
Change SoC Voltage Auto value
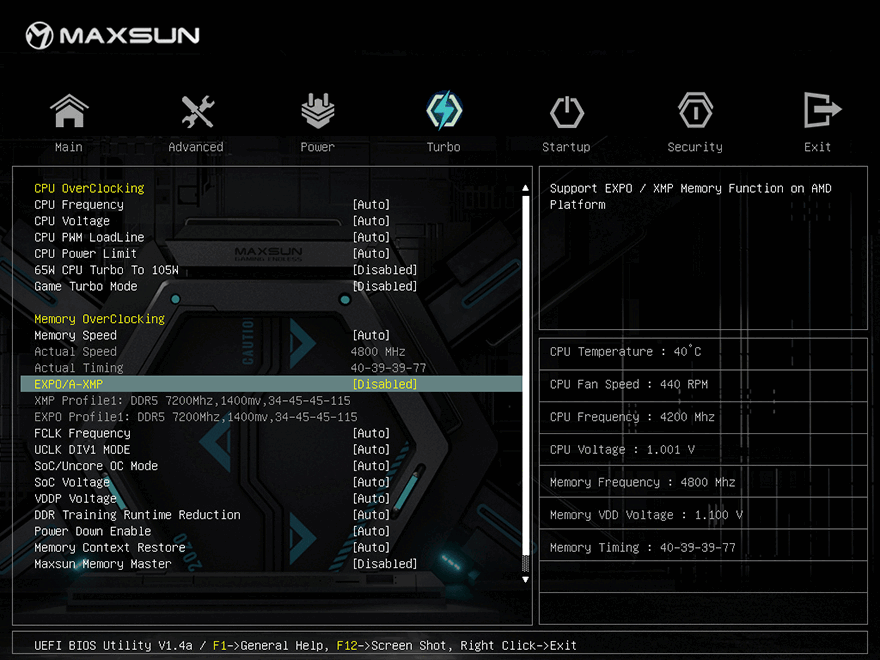(x=371, y=482)
